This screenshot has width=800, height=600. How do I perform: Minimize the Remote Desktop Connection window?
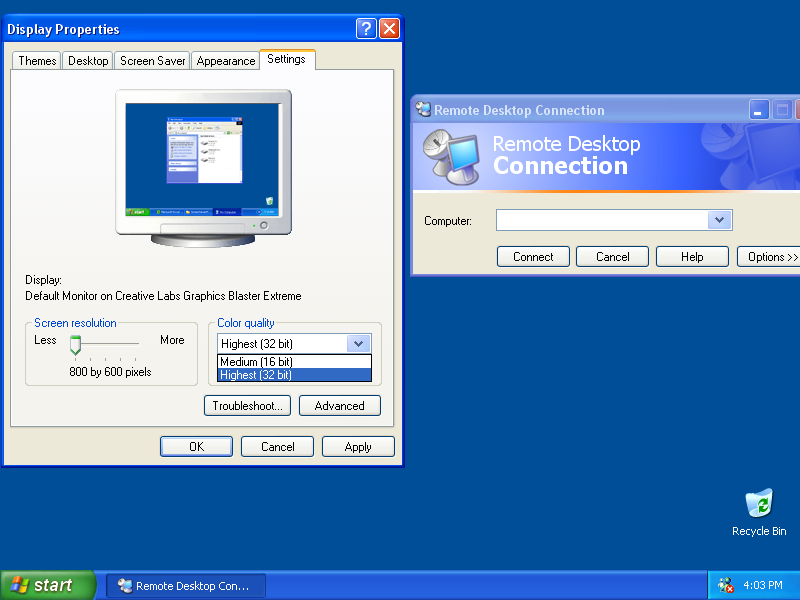759,110
